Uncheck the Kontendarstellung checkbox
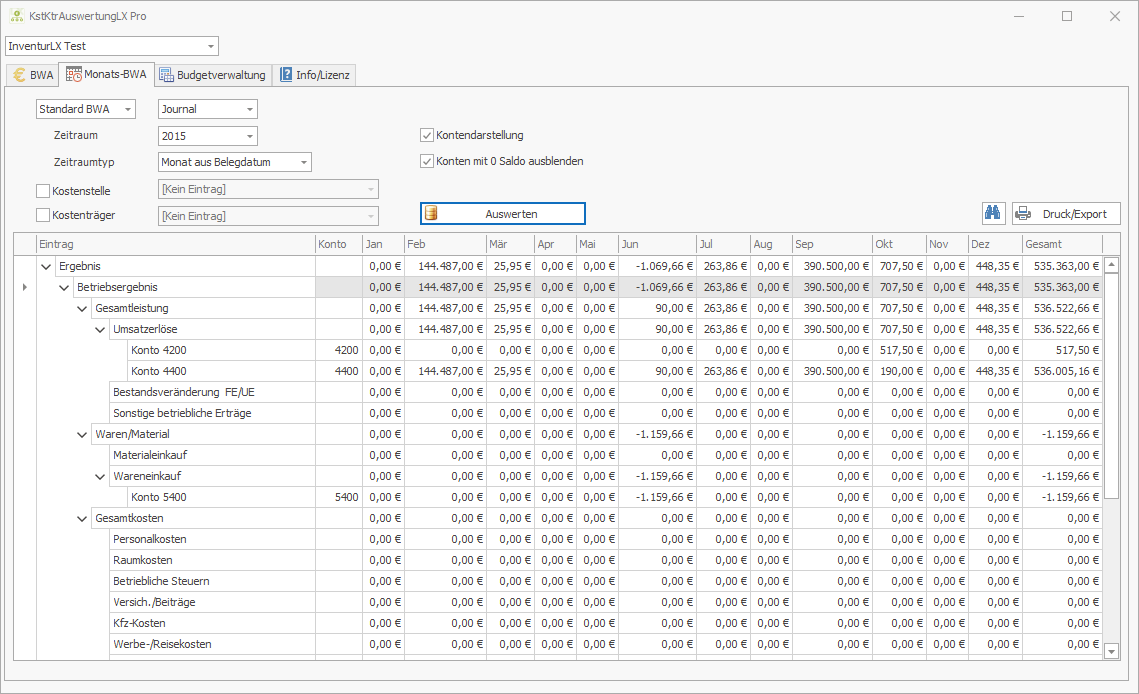Viewport: 1139px width, 694px height. click(x=427, y=135)
